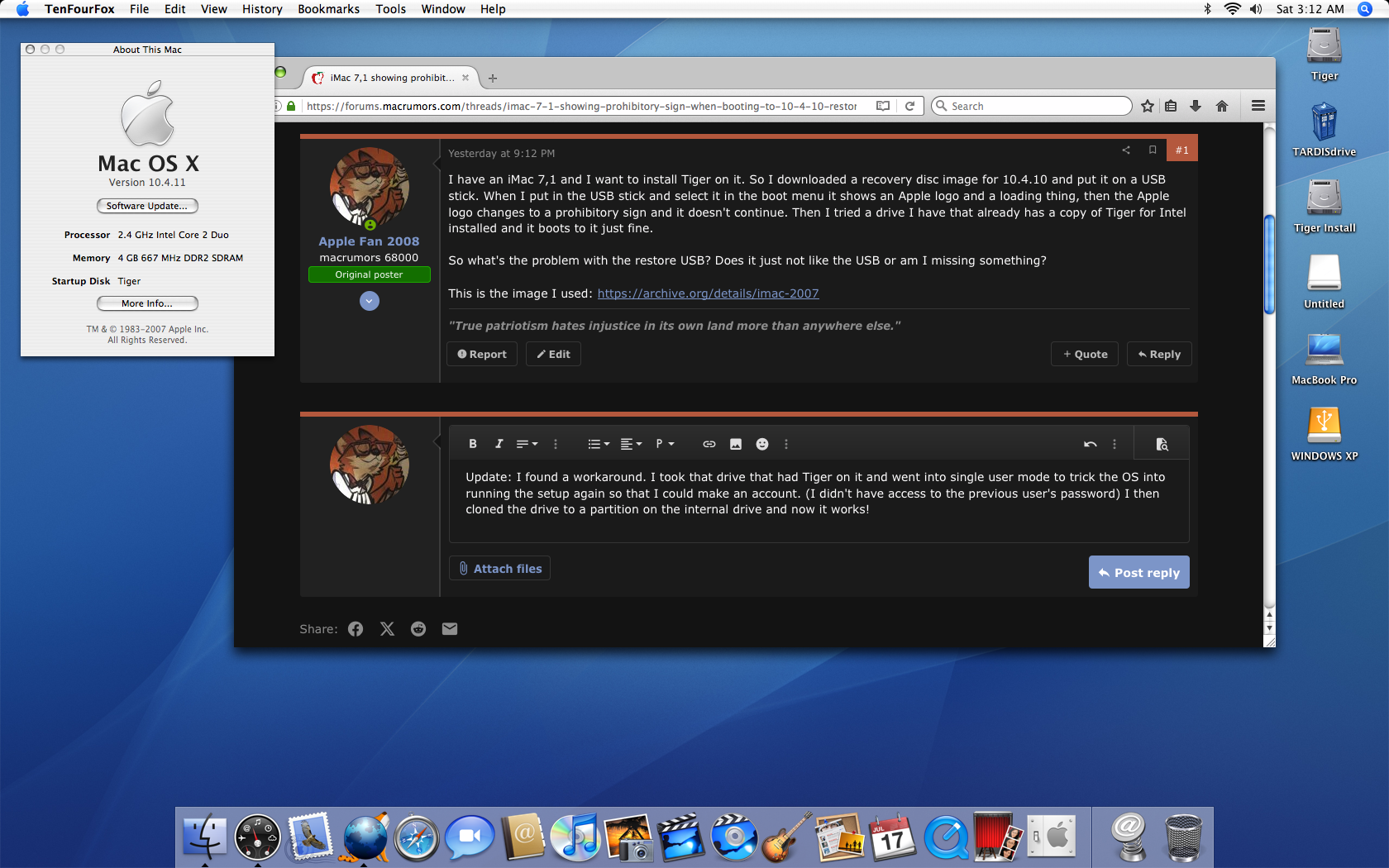Open the Tools menu

pos(390,9)
